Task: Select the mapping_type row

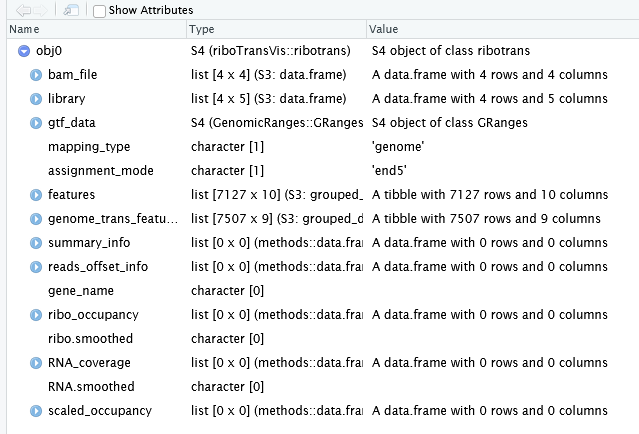Action: (x=323, y=147)
